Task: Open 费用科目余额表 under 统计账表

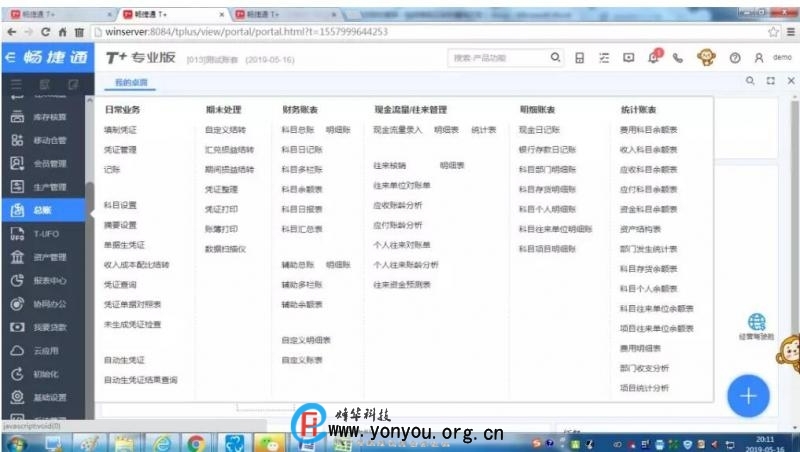Action: (648, 130)
